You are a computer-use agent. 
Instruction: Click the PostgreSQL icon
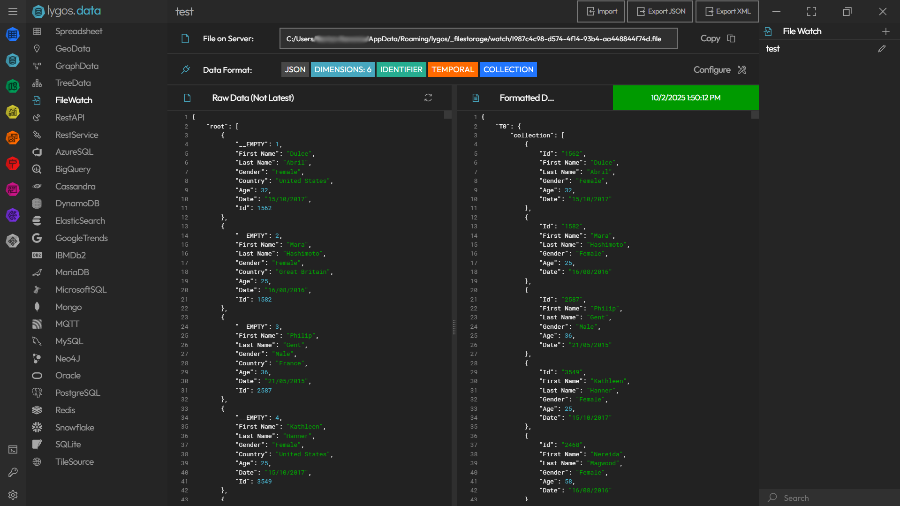37,393
